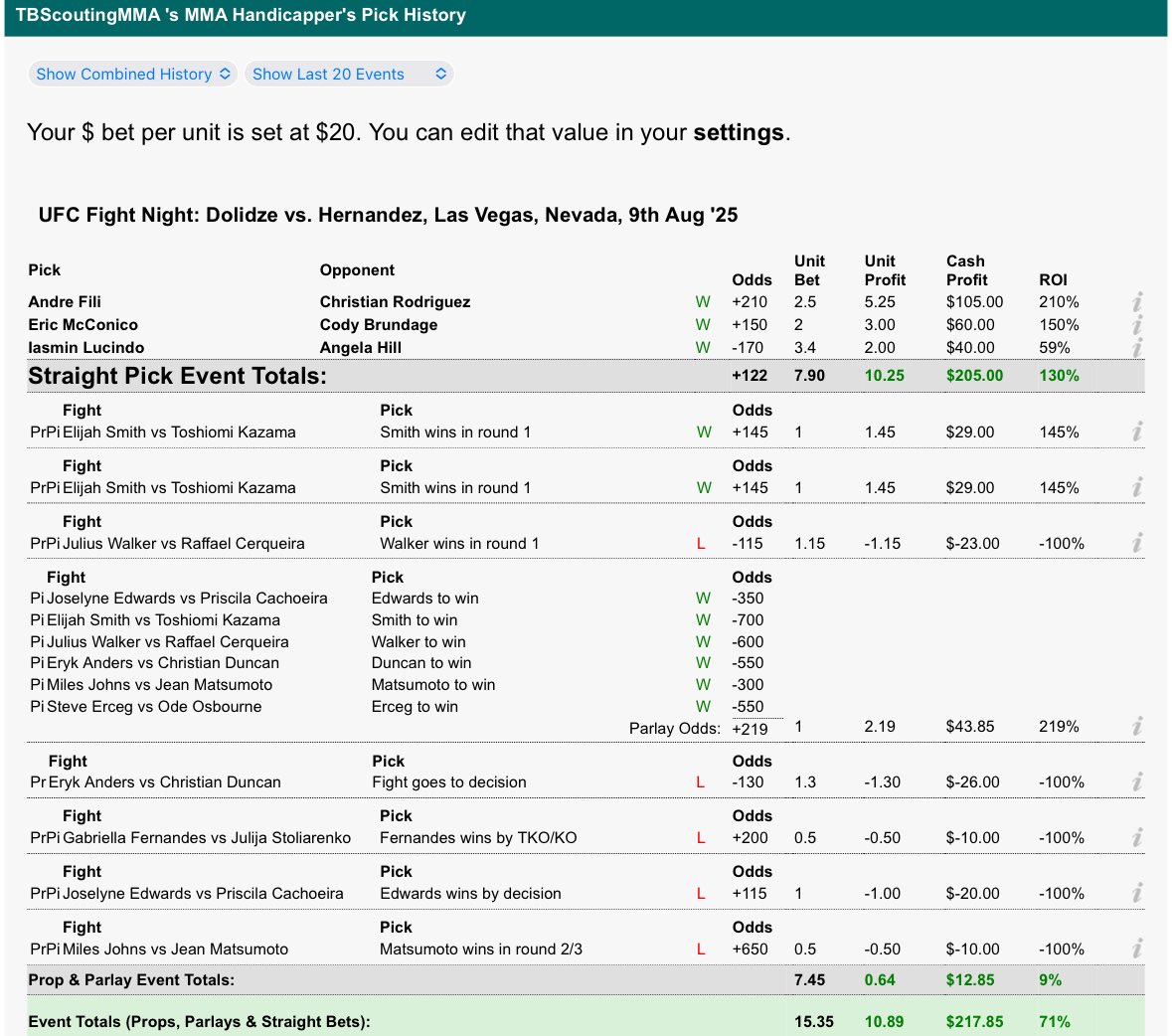Click opponent Cody Brundage

click(x=378, y=325)
